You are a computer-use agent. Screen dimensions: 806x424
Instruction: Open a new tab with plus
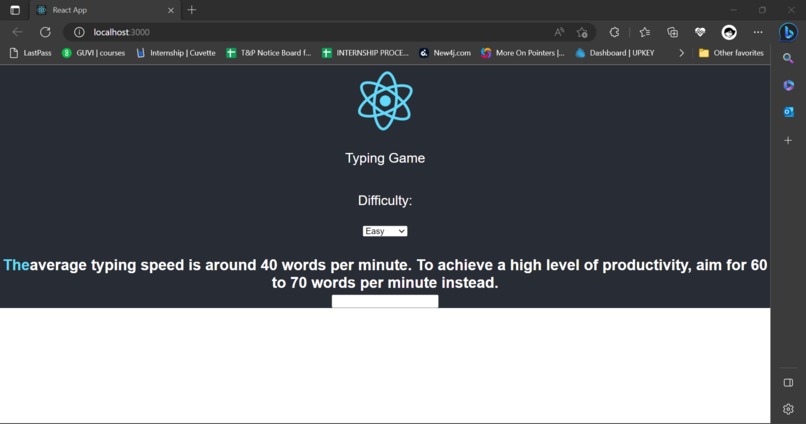pos(192,10)
